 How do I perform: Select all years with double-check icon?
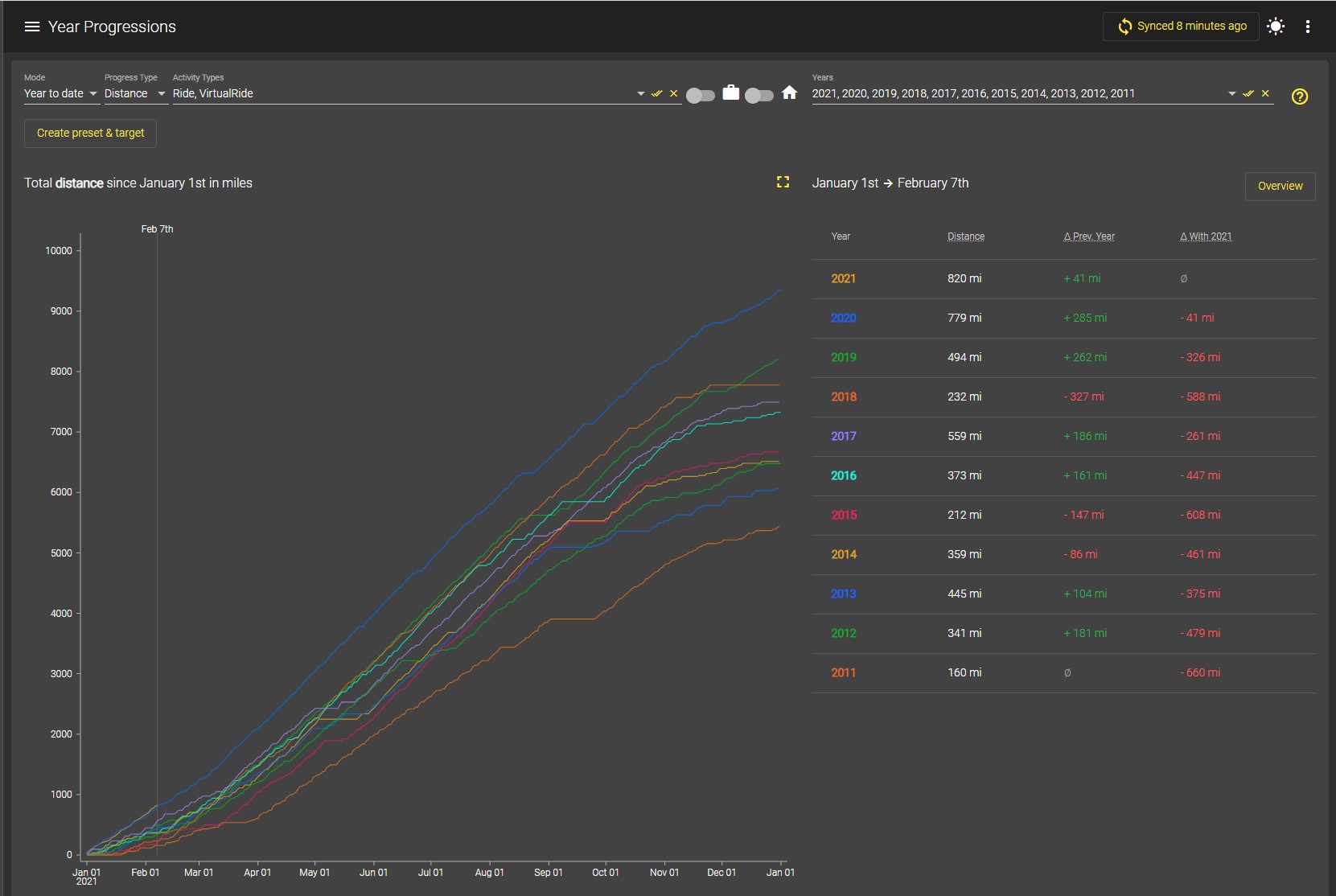pos(1248,93)
